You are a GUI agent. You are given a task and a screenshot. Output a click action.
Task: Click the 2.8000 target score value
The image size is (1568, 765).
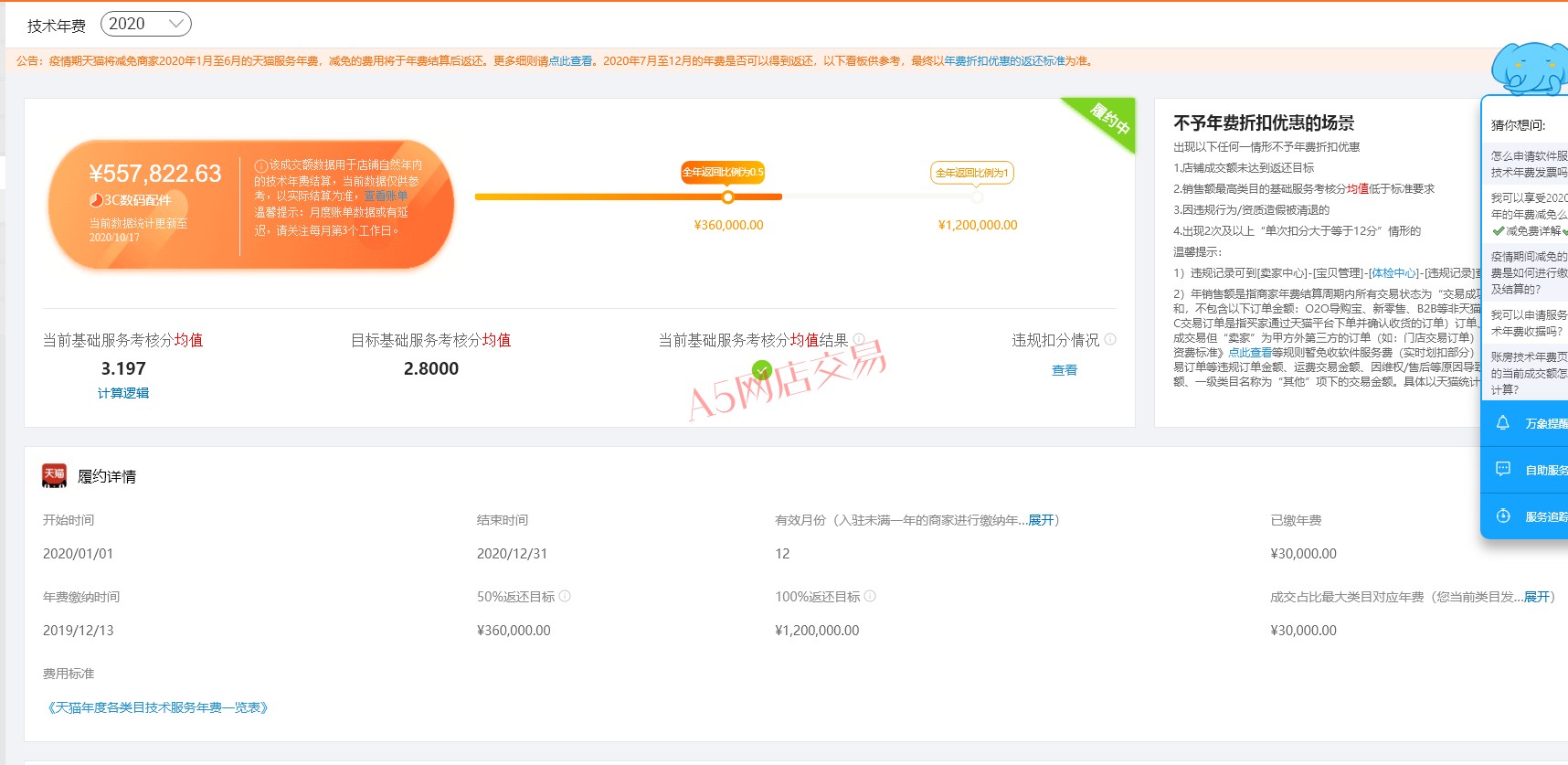tap(431, 368)
